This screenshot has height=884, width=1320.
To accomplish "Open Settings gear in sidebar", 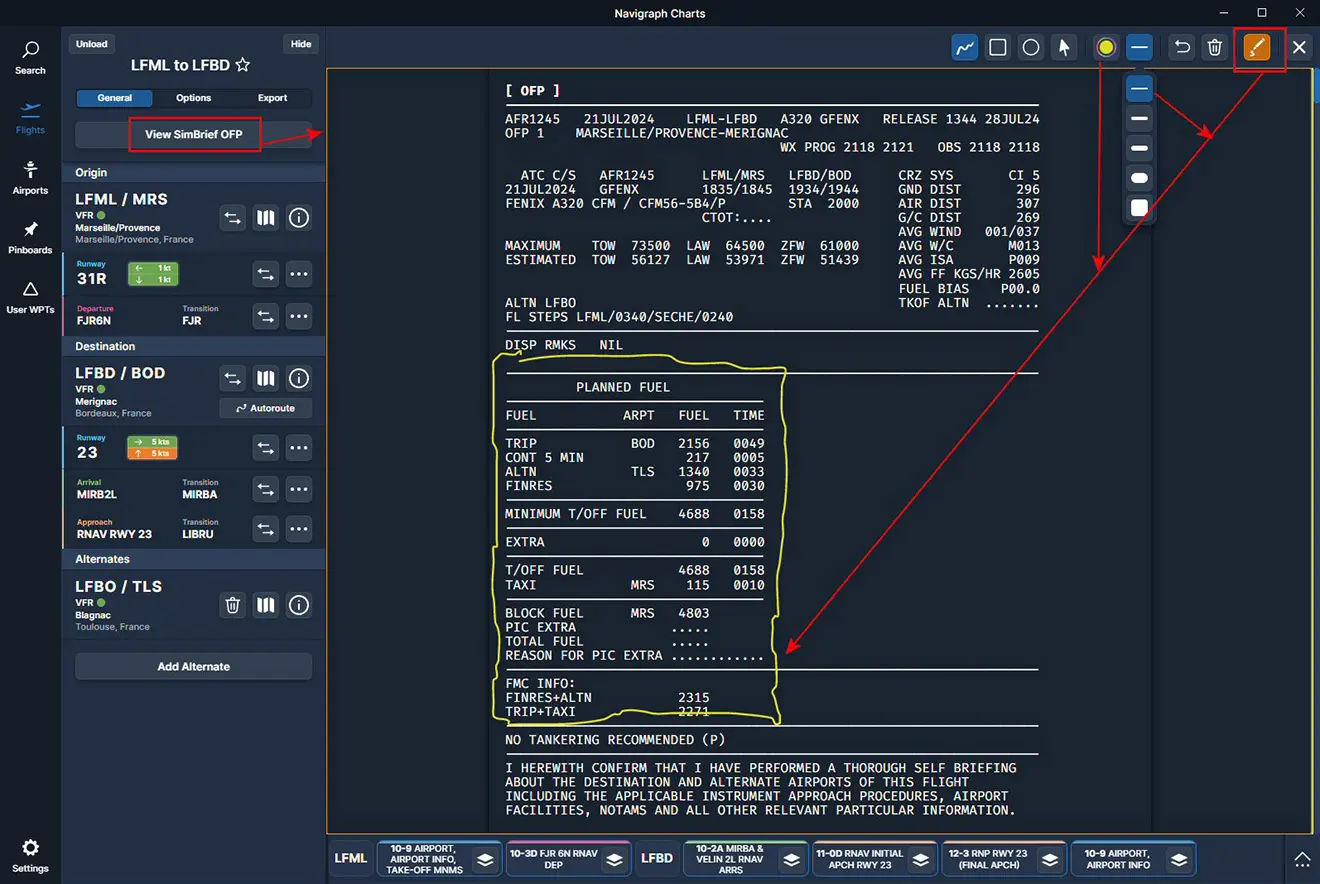I will point(30,856).
